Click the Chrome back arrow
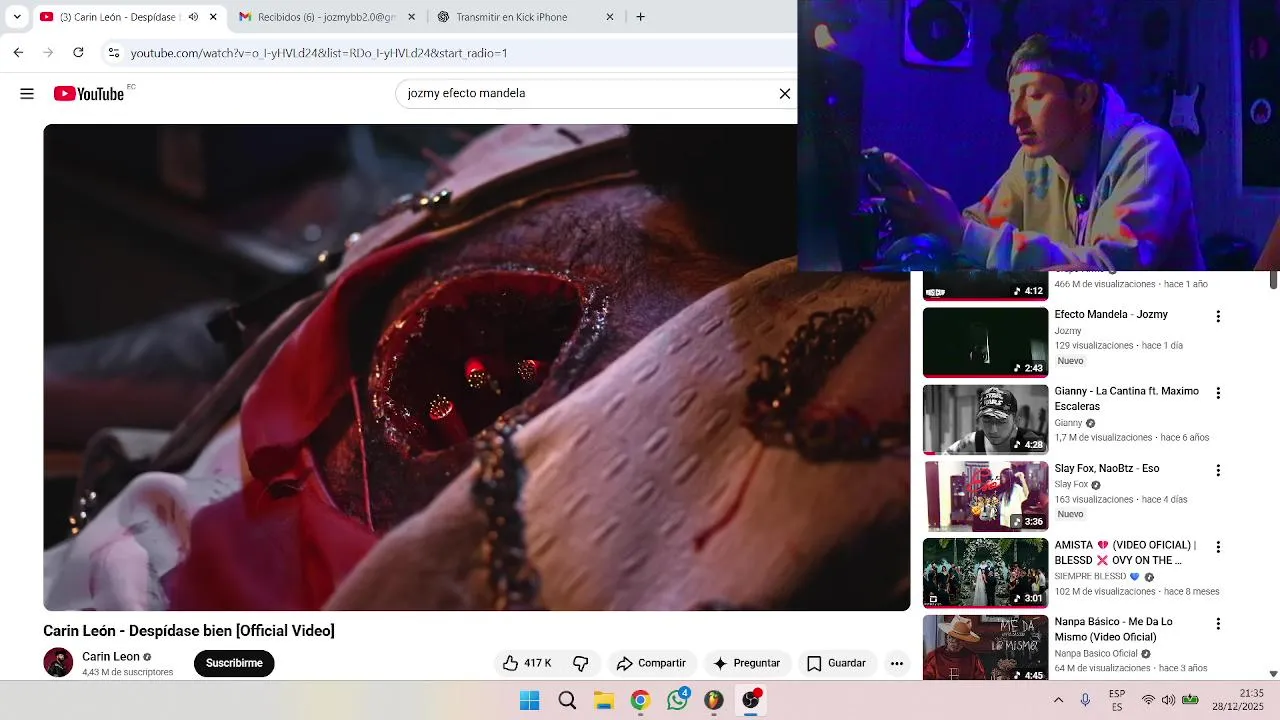This screenshot has height=720, width=1280. tap(18, 53)
